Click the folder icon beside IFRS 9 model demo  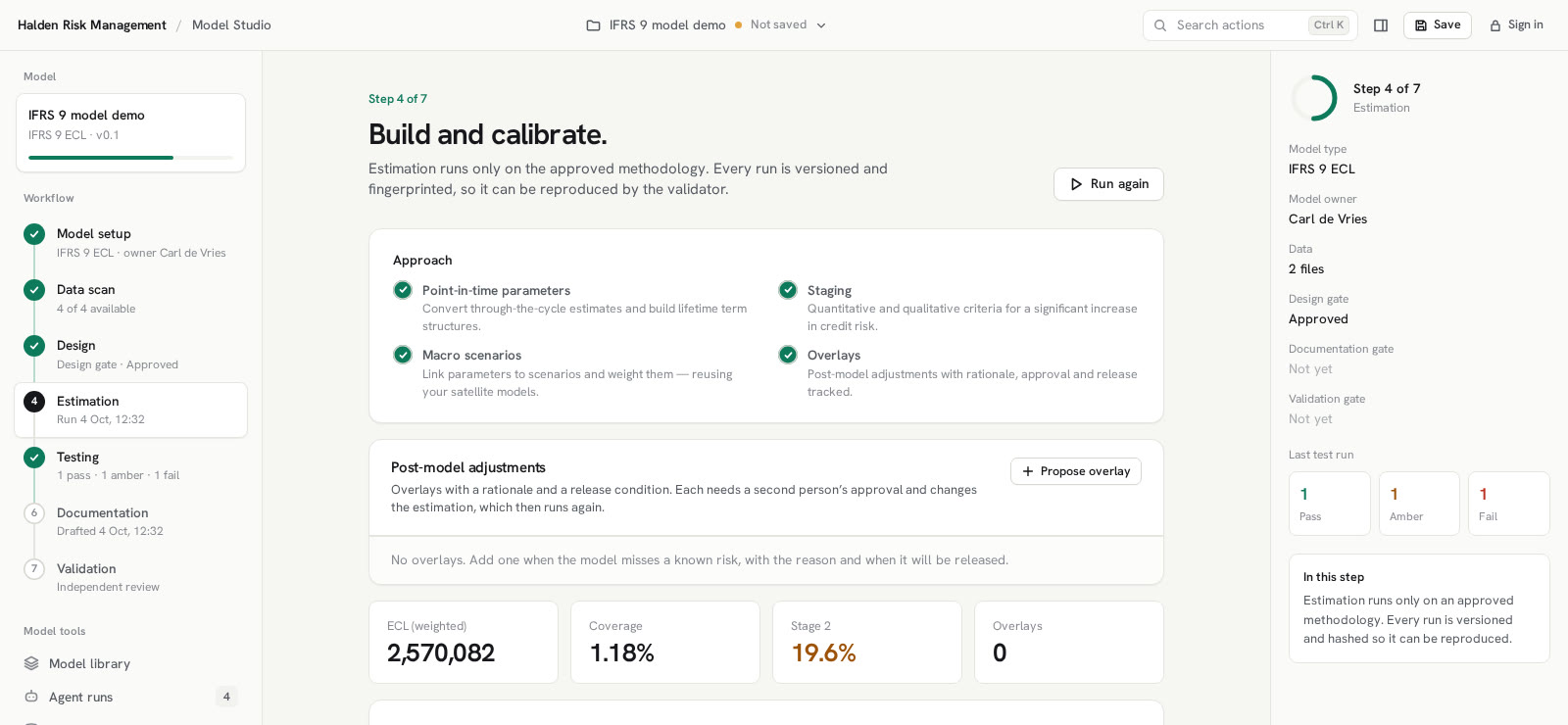coord(593,25)
